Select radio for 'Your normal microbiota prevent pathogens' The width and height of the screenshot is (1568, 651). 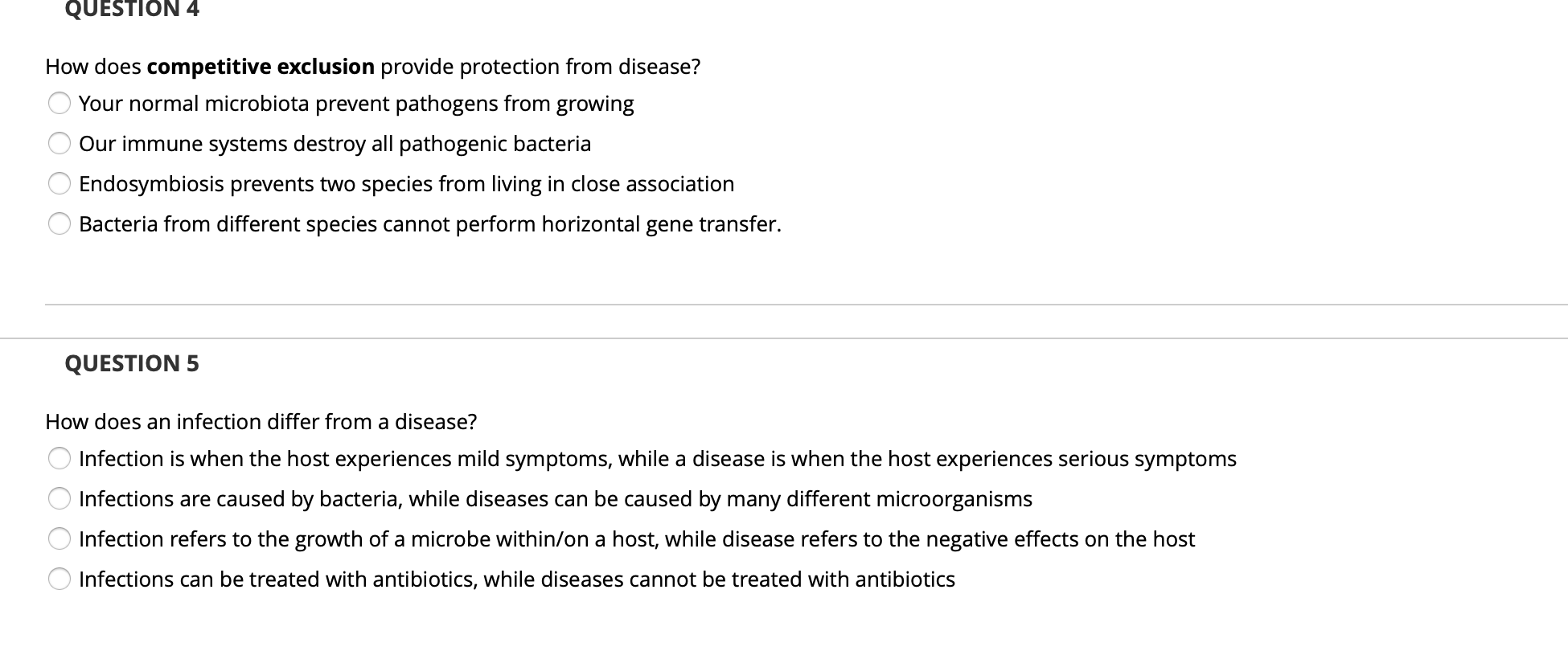point(60,104)
